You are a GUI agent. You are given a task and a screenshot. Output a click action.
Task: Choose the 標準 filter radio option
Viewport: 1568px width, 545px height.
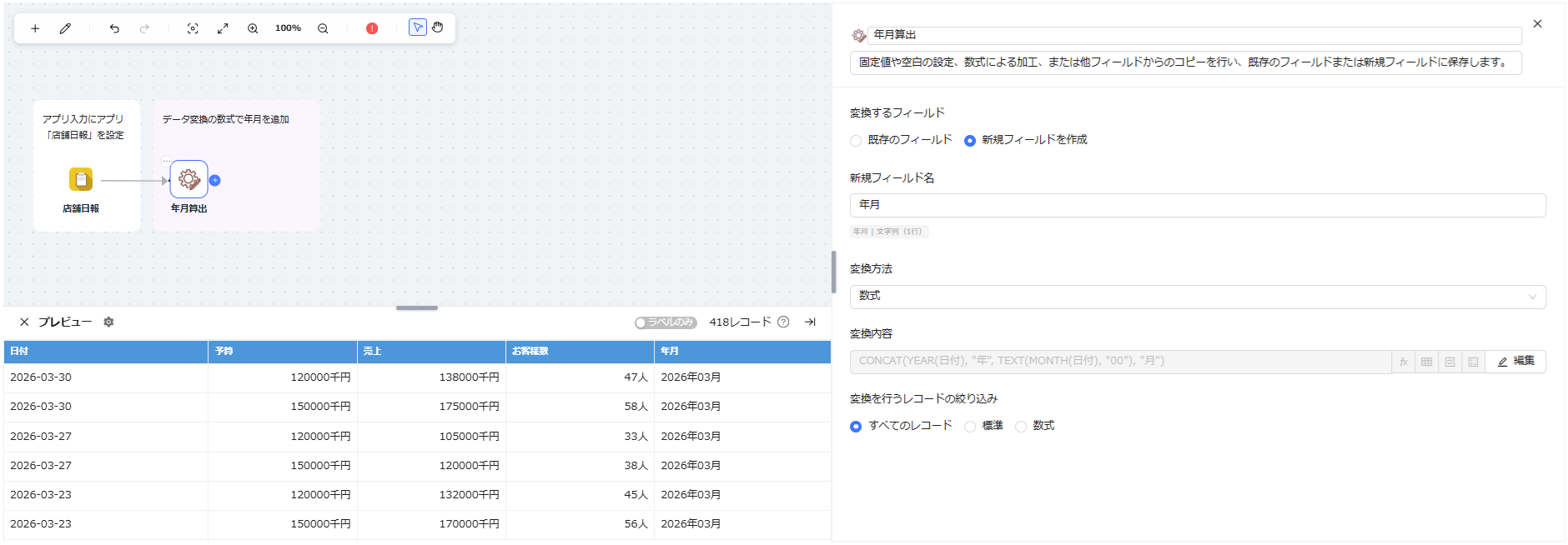point(970,427)
